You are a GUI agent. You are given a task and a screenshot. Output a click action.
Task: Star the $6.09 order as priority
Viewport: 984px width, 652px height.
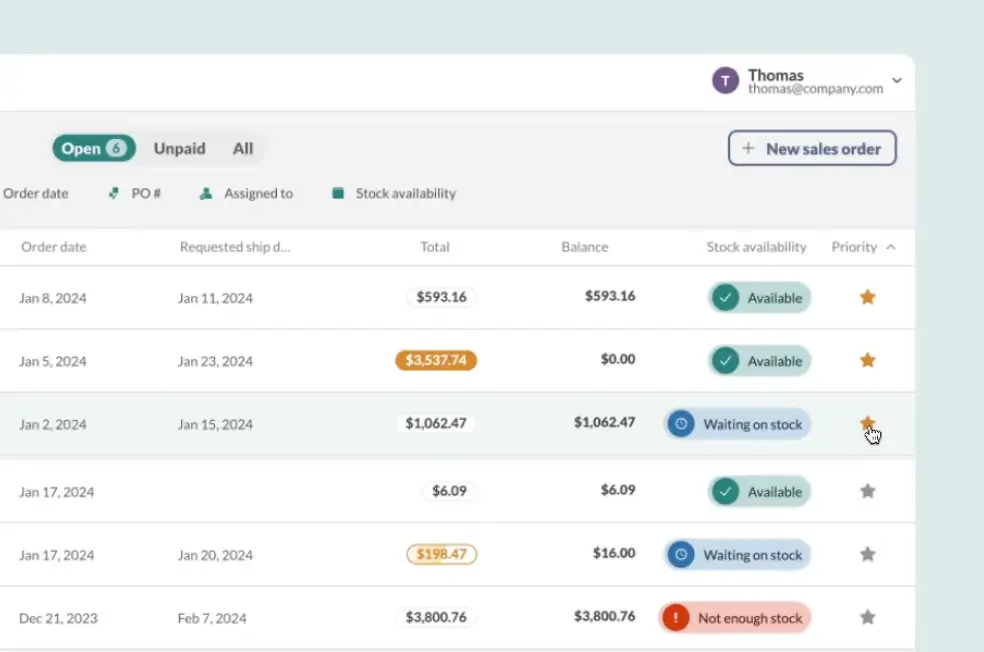tap(868, 491)
